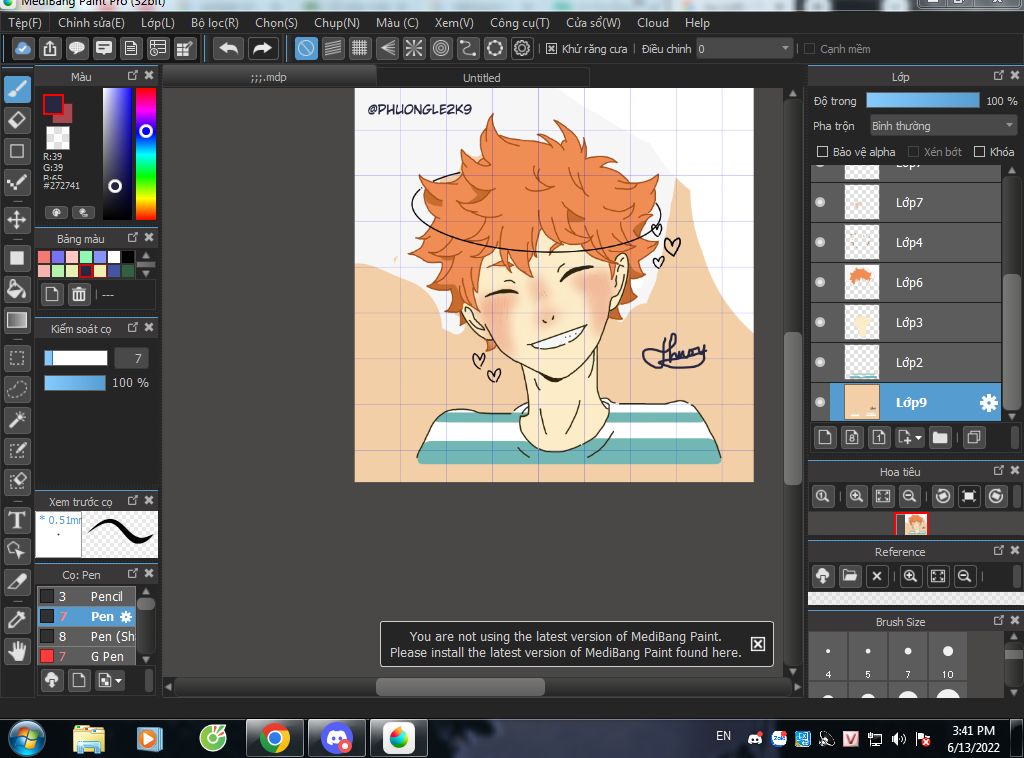Open reference image folder icon
The image size is (1024, 758).
850,576
